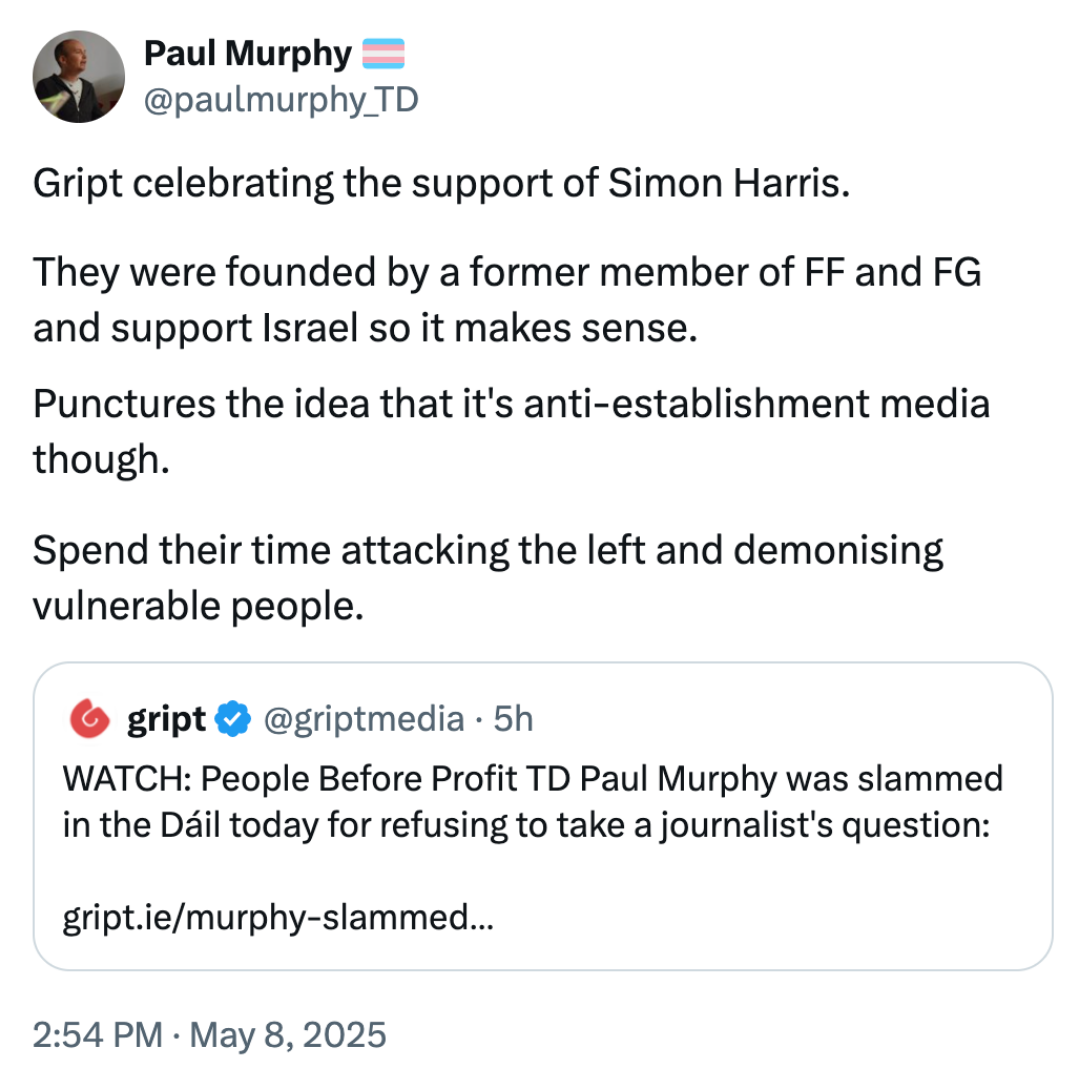Screen dimensions: 1080x1080
Task: Open the gript.ie/murphy-slammed link
Action: coord(278,917)
